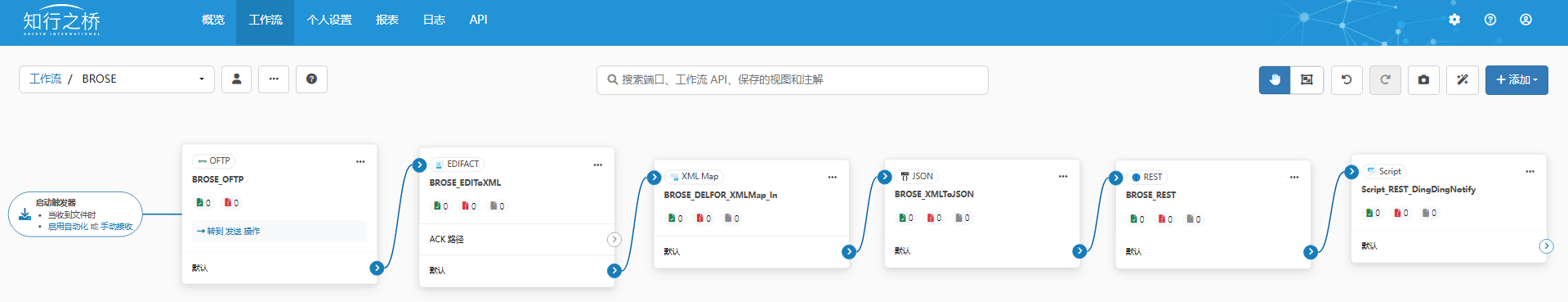
Task: Click the REST type badge
Action: coord(1146,177)
